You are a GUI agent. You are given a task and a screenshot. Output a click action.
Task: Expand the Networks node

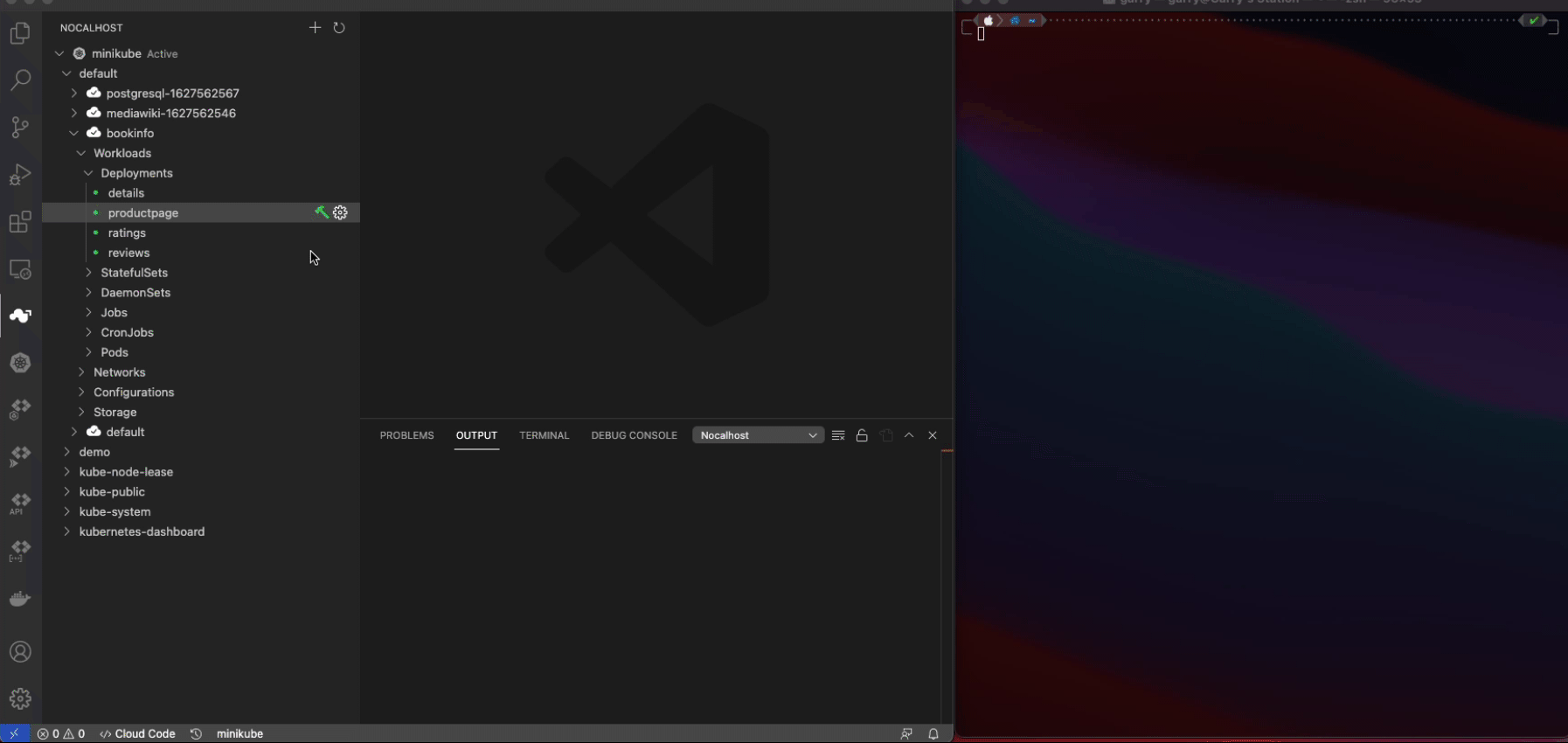[81, 372]
